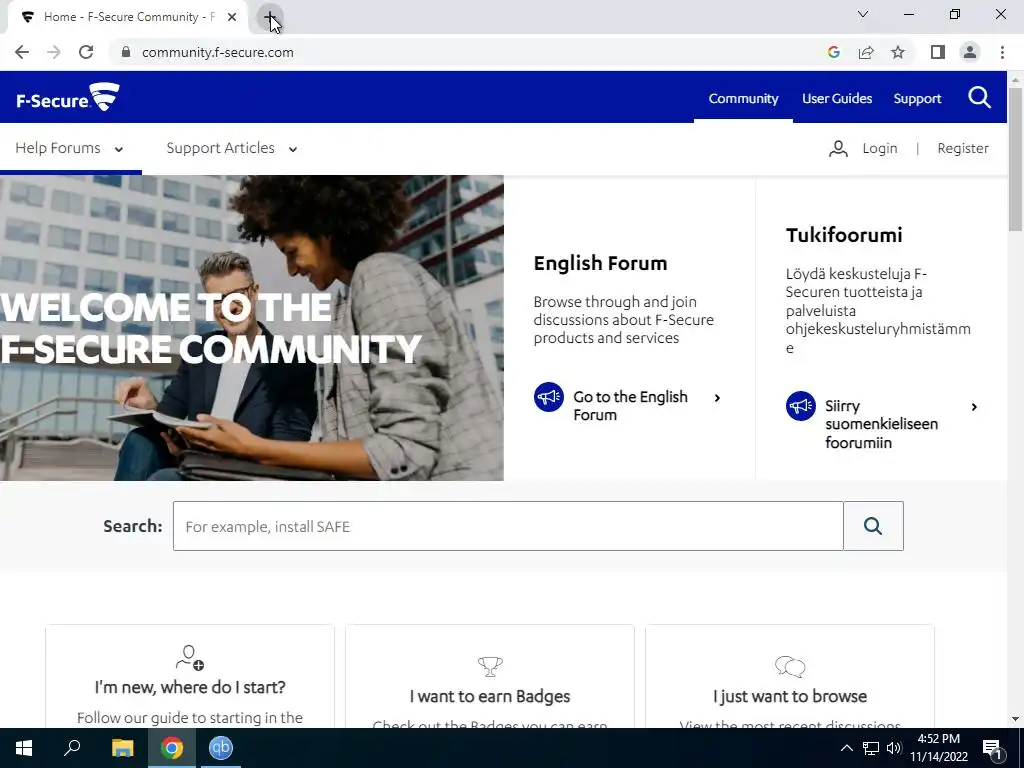Viewport: 1024px width, 768px height.
Task: Open Chrome three-dot menu
Action: (1002, 52)
